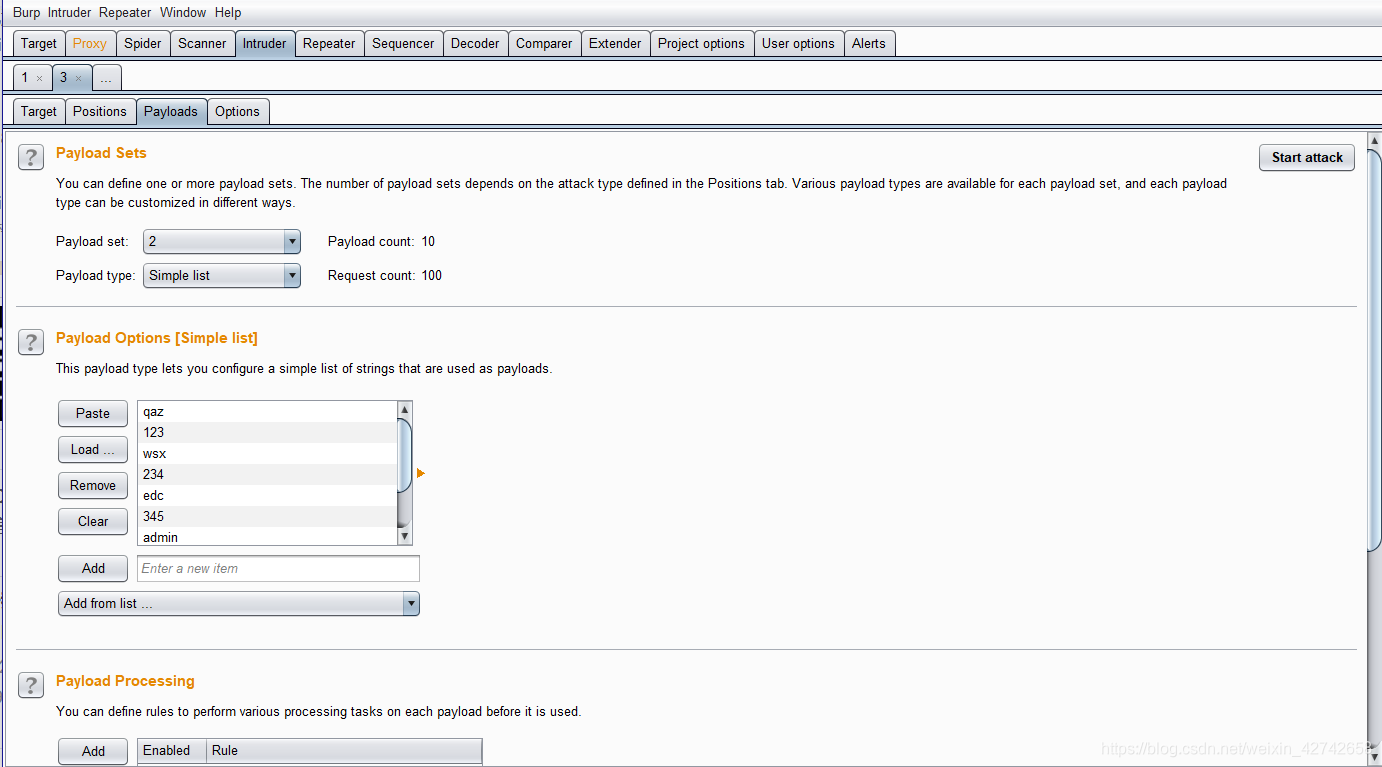Image resolution: width=1382 pixels, height=767 pixels.
Task: Open the Project options tab
Action: point(701,43)
